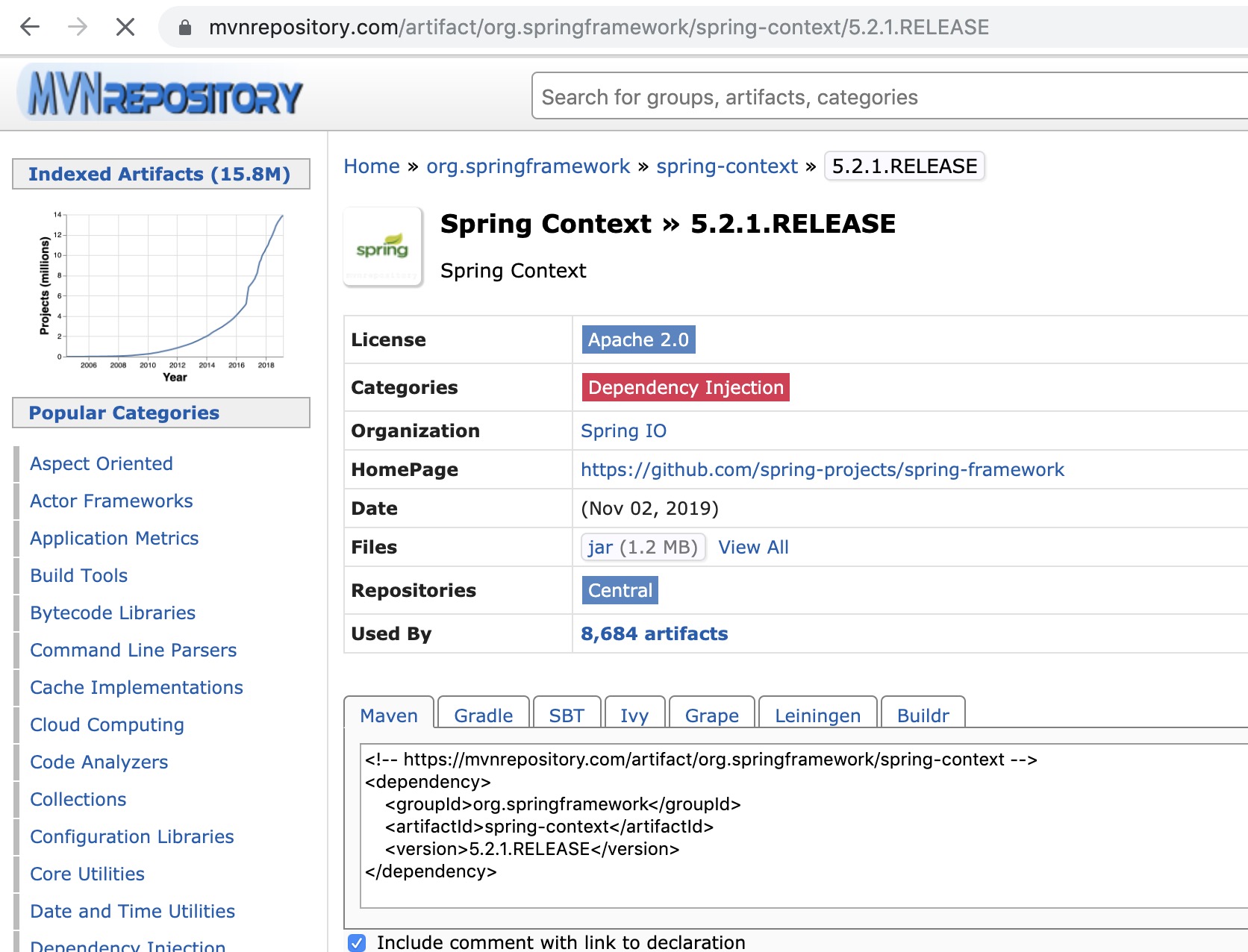Click the indexed artifacts growth chart
Screen dimensions: 1248x952
pyautogui.click(x=161, y=295)
